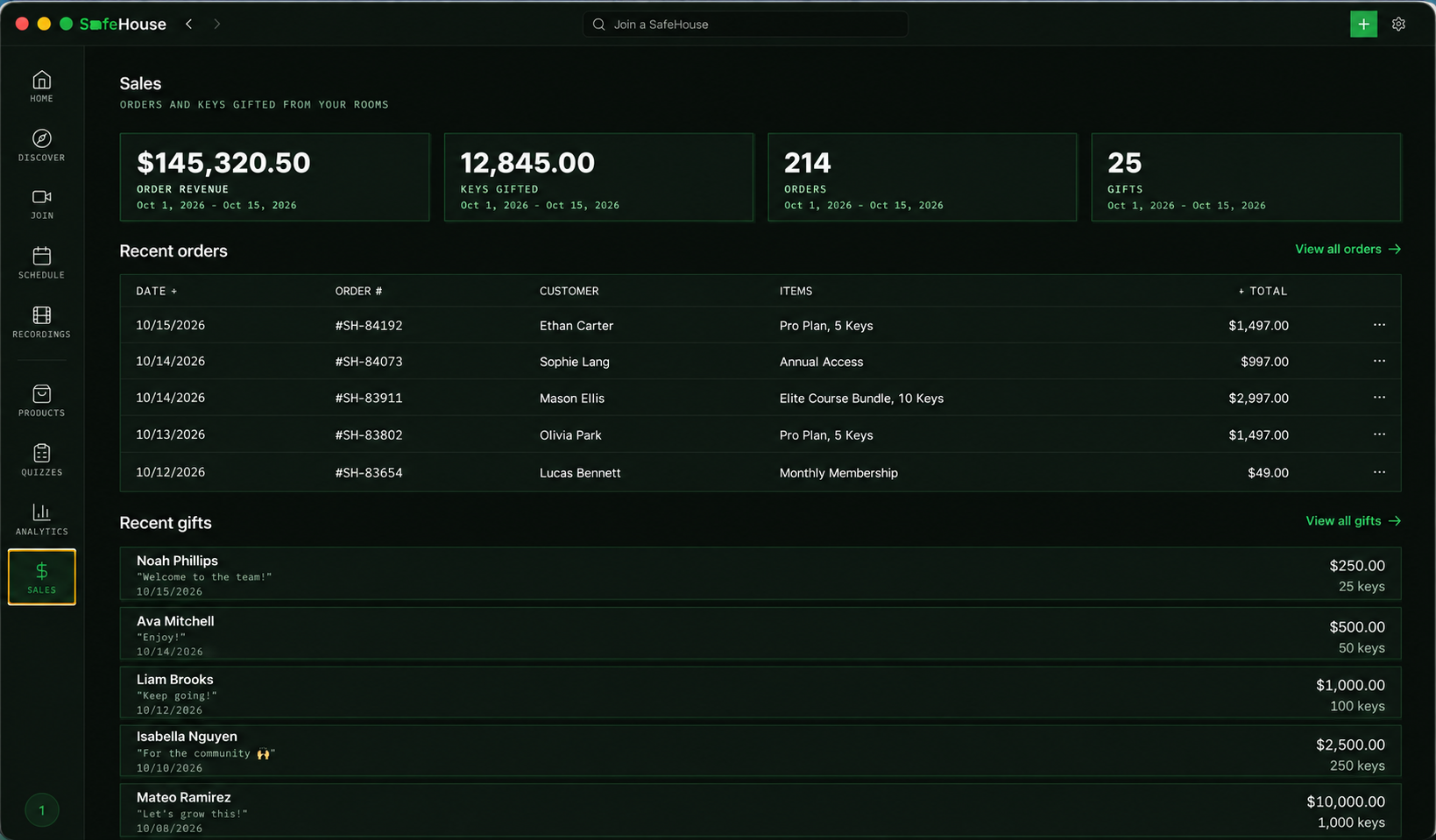Sort orders by the DATE column header

(156, 291)
